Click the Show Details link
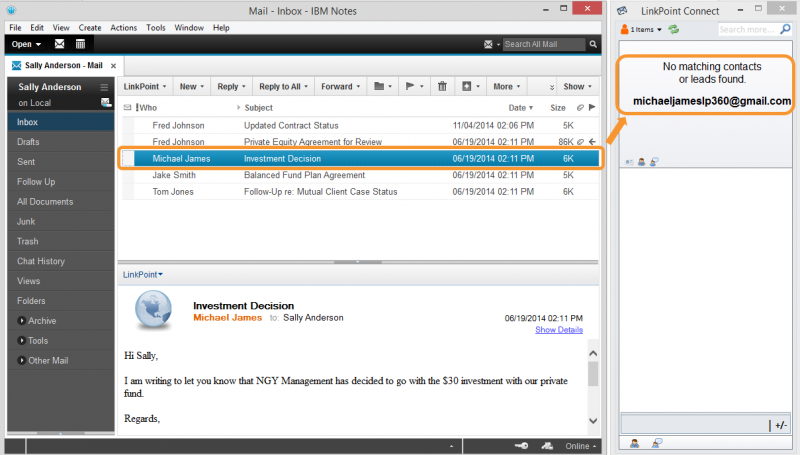The image size is (800, 455). (x=559, y=330)
